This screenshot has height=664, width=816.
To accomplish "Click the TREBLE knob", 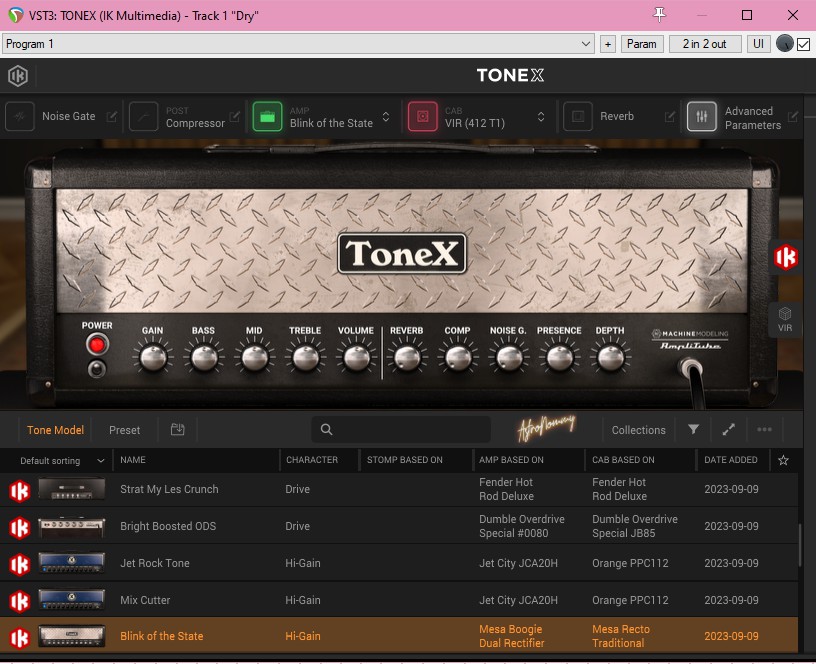I will pos(305,358).
